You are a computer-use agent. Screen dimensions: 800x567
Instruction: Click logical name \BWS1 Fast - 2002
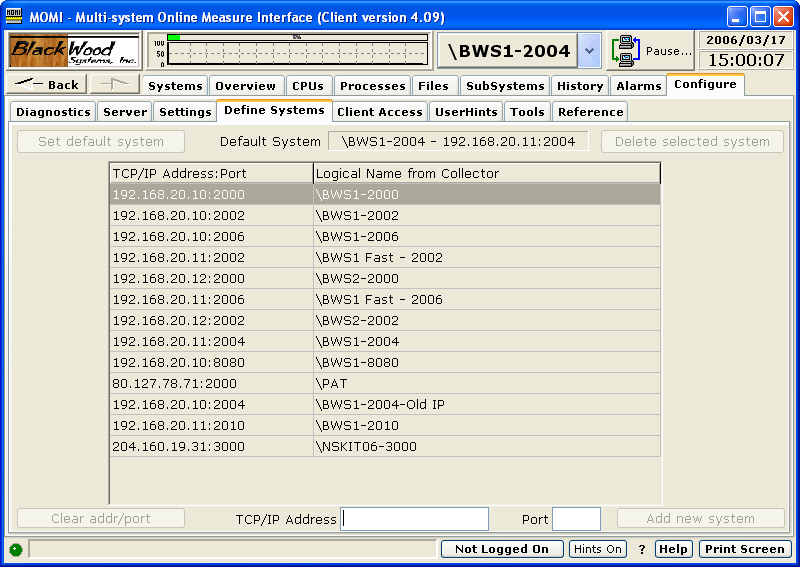[379, 257]
